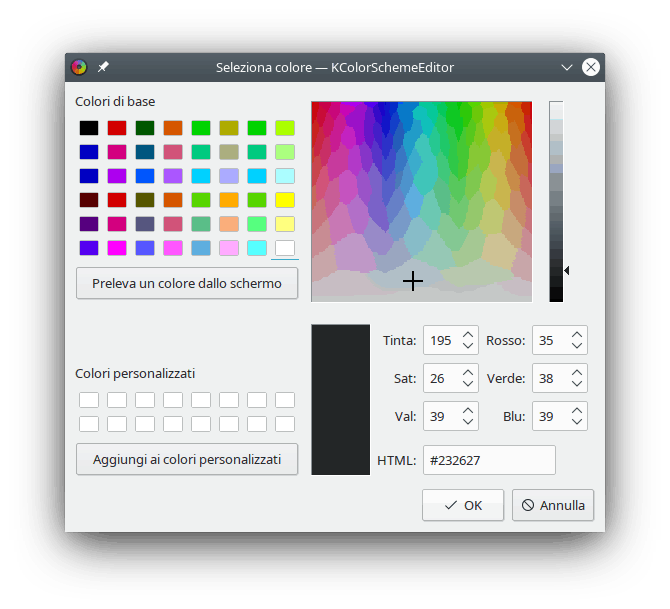670x609 pixels.
Task: Cancel with the Annulla button
Action: pyautogui.click(x=553, y=505)
